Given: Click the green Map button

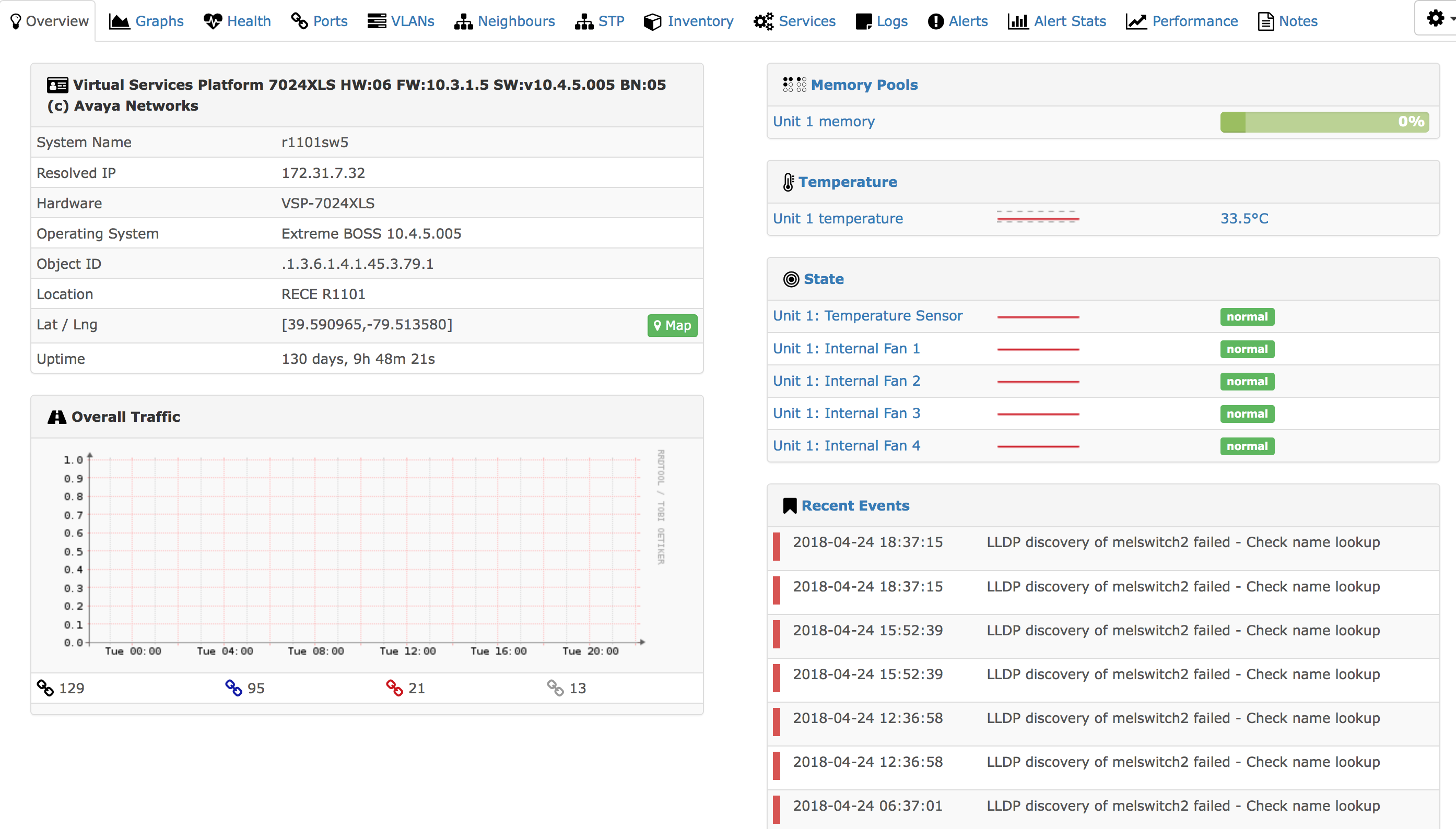Looking at the screenshot, I should click(x=672, y=326).
